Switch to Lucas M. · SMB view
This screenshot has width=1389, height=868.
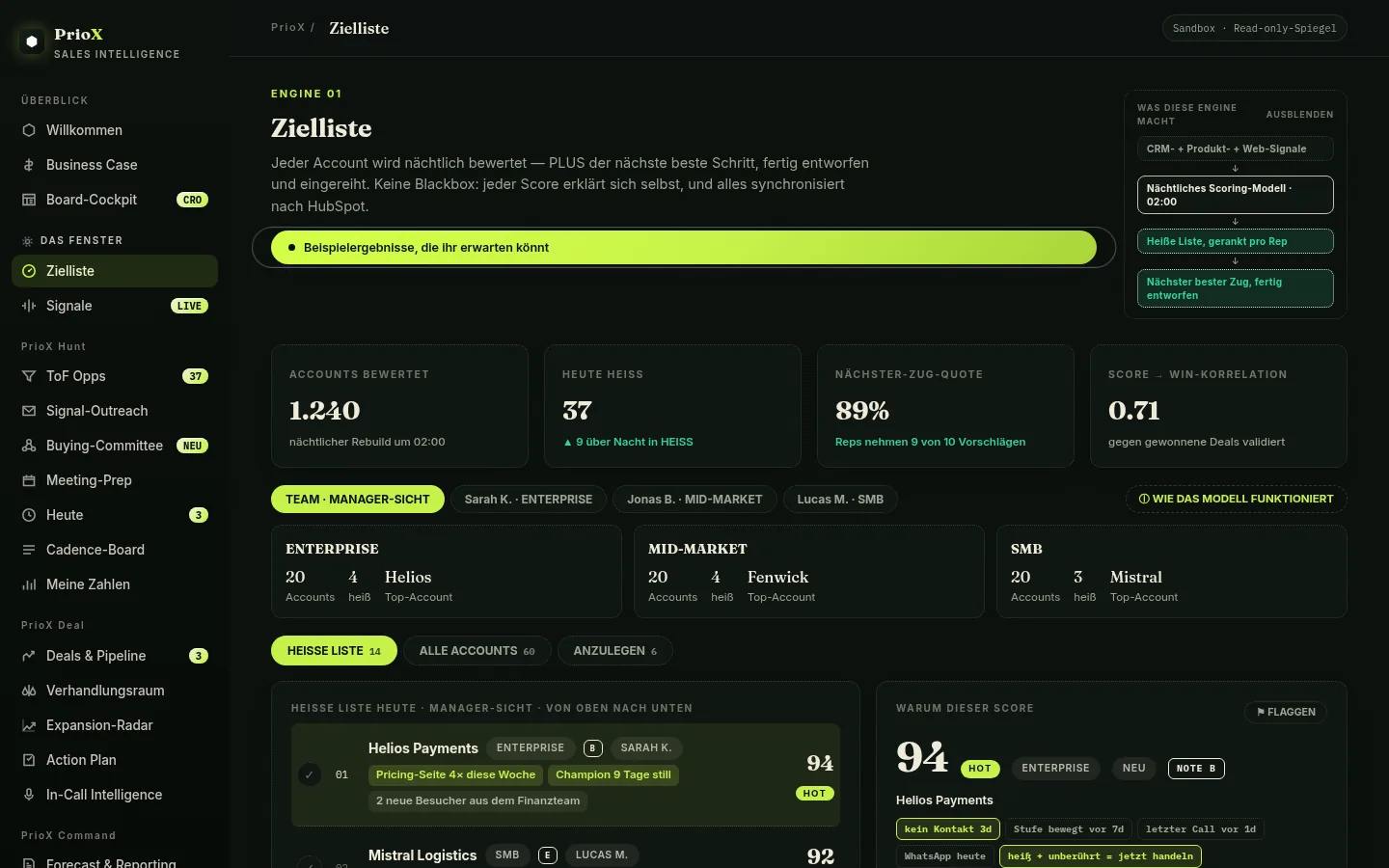pos(840,500)
